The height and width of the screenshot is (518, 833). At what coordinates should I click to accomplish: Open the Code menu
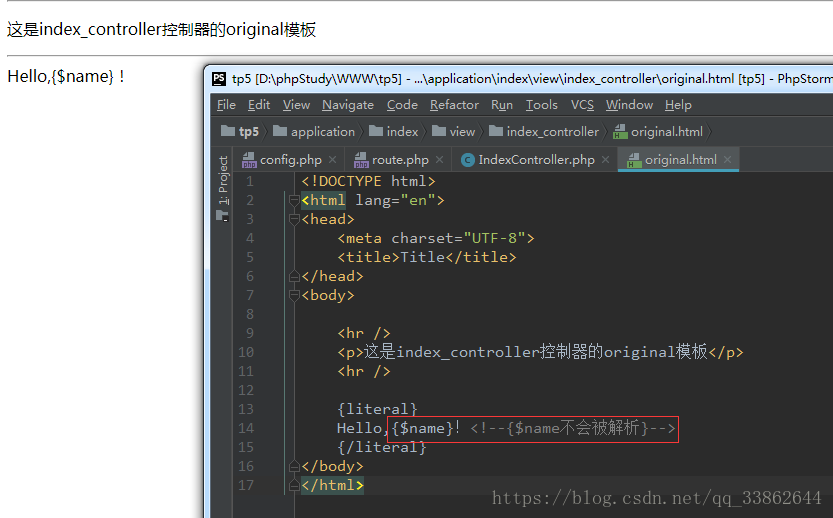click(402, 105)
